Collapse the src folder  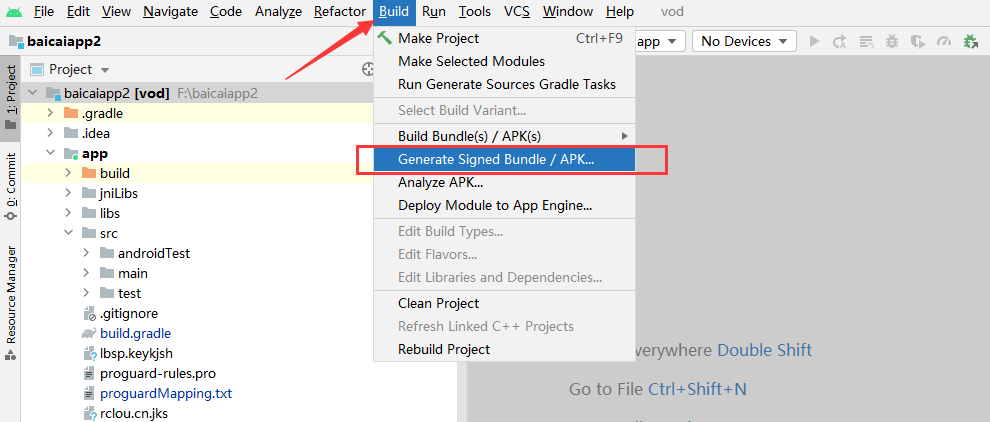click(x=68, y=233)
